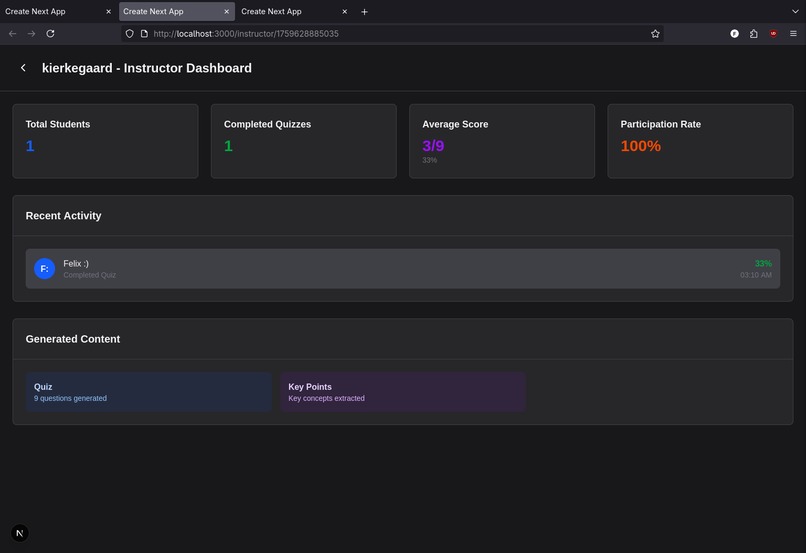The width and height of the screenshot is (806, 553).
Task: Go back using the dashboard back chevron
Action: [23, 68]
